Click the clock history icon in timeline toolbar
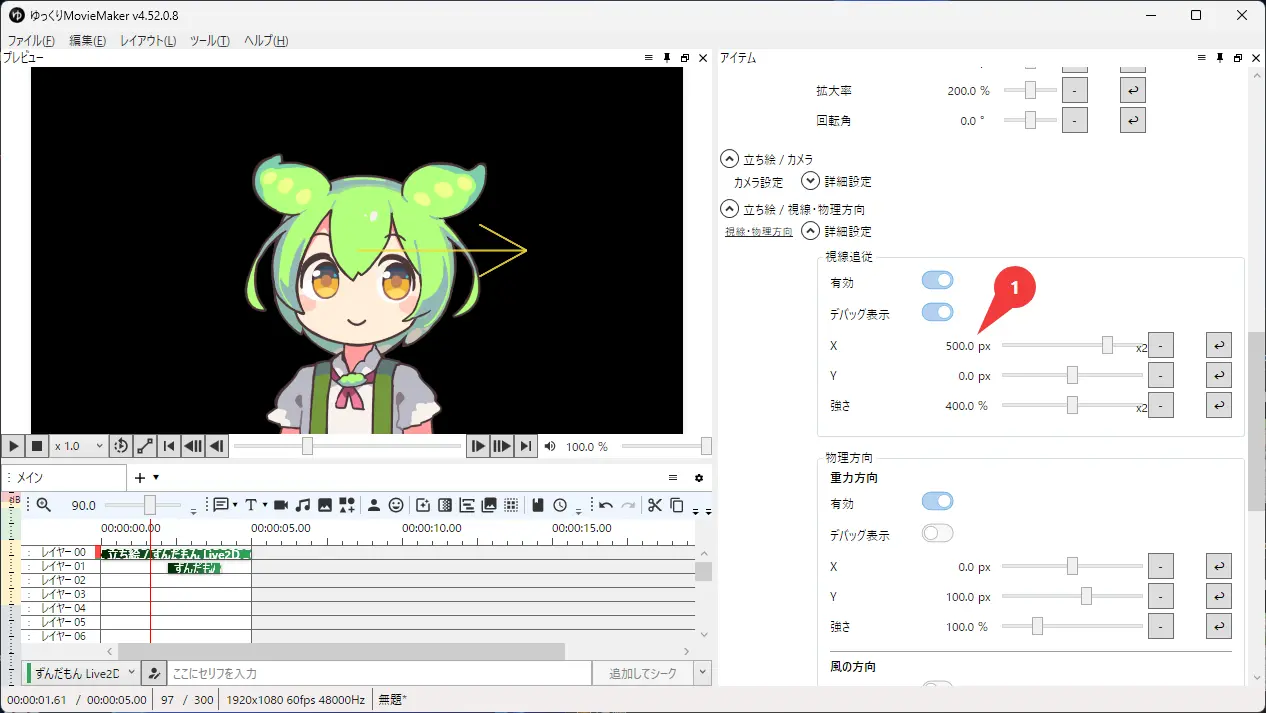 click(560, 505)
